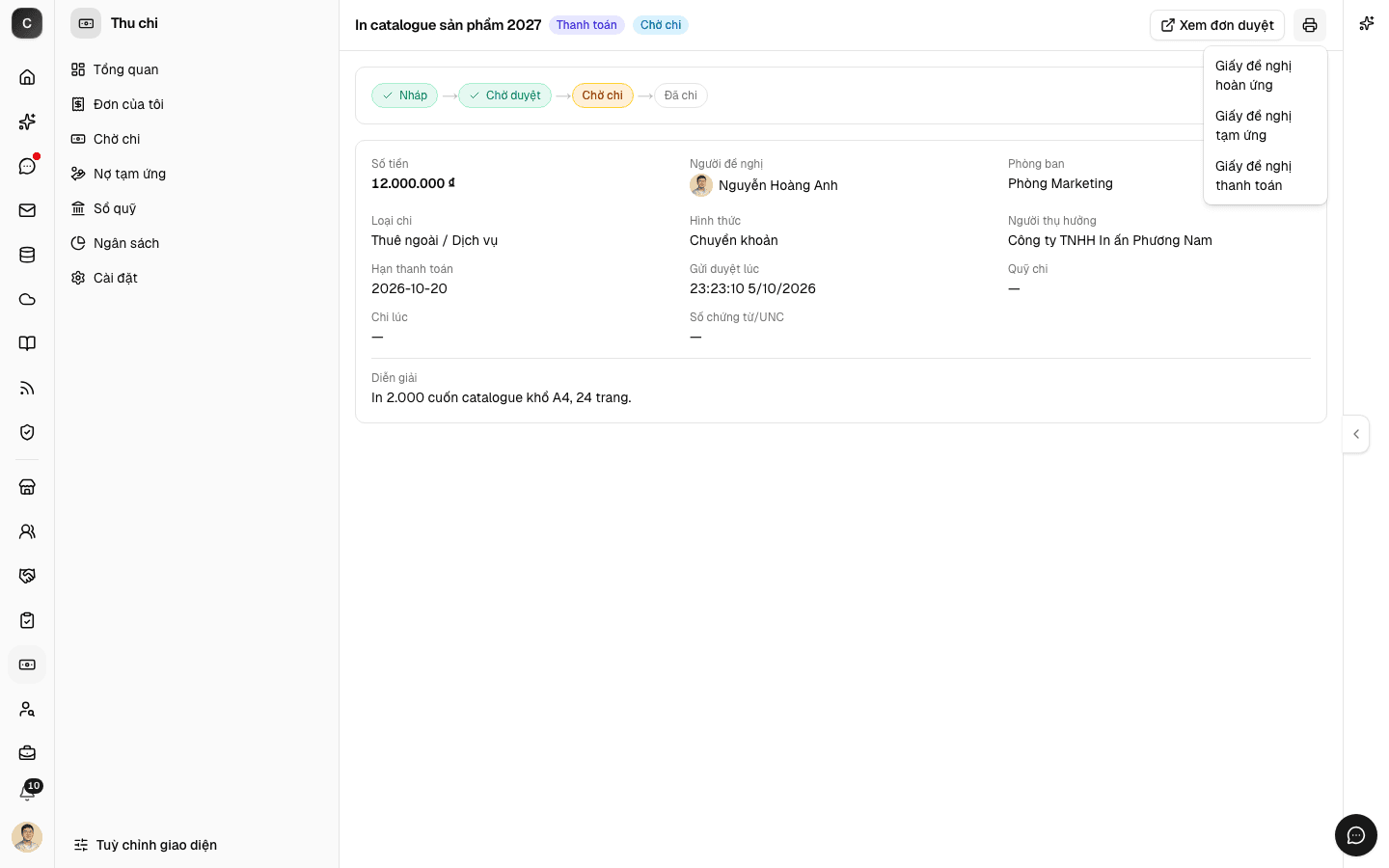
Task: Open the handshake icon in left rail
Action: tap(27, 576)
